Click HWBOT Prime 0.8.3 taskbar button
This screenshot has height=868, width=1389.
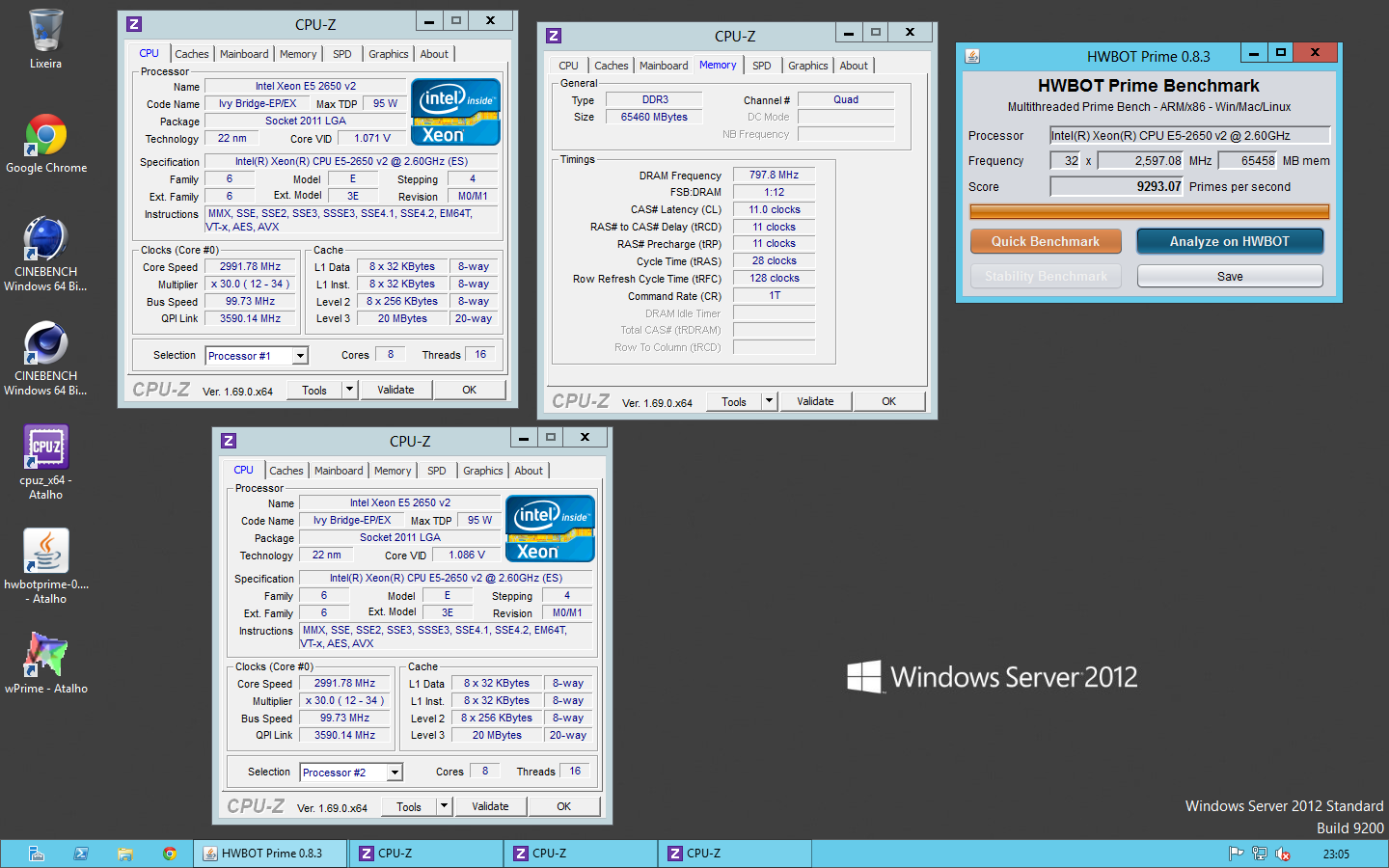pyautogui.click(x=270, y=854)
